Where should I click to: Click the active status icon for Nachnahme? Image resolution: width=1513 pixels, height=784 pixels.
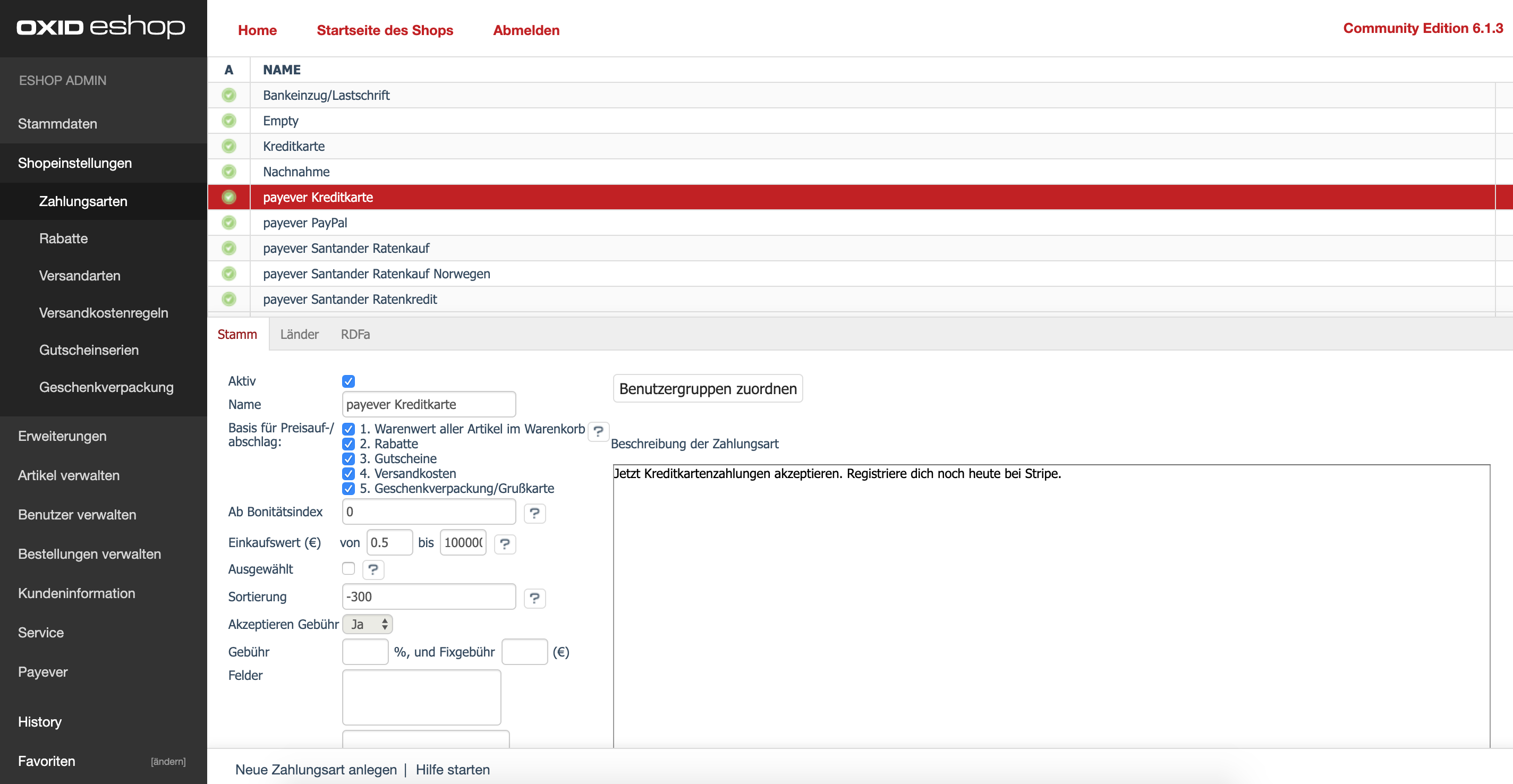[x=228, y=172]
